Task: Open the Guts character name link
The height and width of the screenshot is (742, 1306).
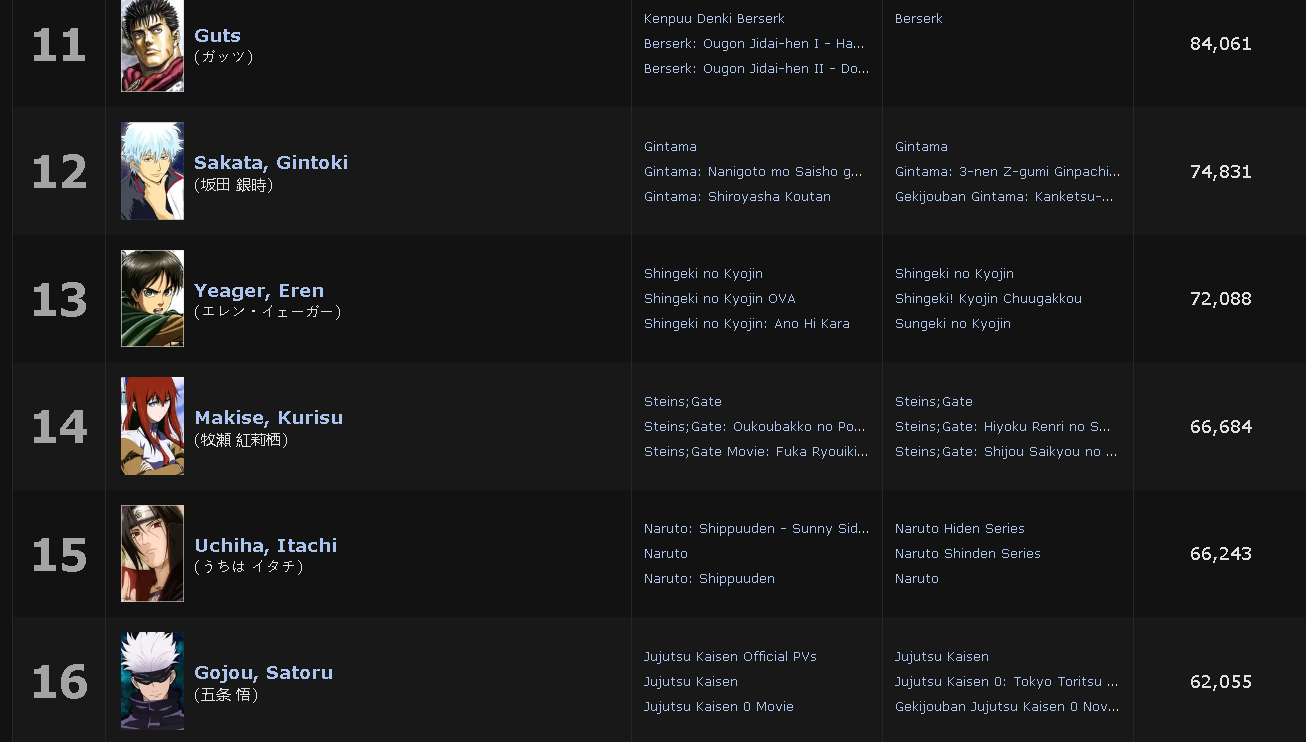Action: 217,36
